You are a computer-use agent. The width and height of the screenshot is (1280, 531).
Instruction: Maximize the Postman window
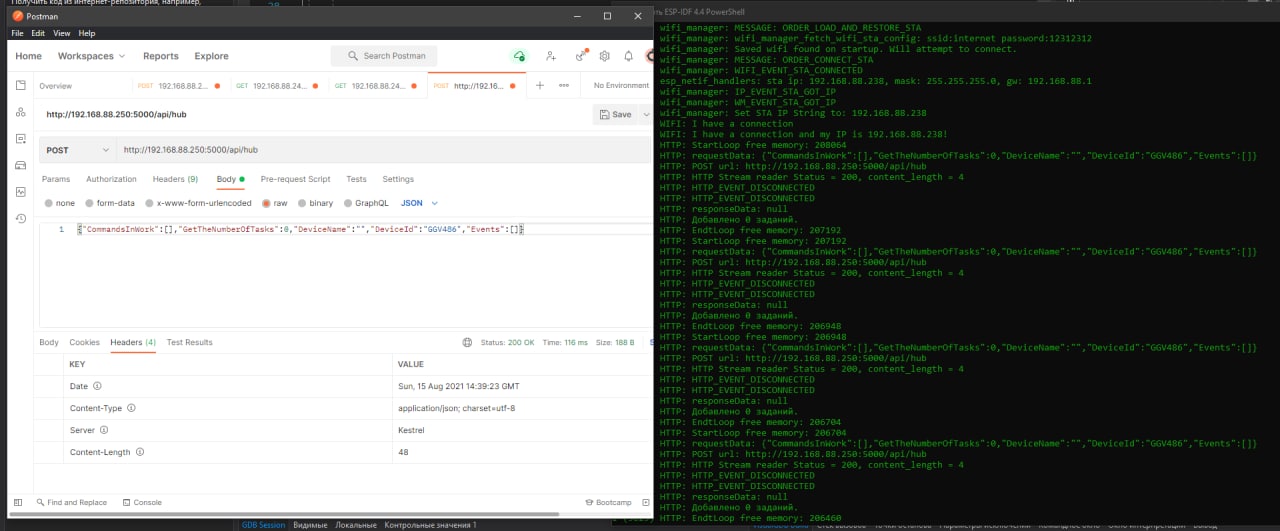607,16
